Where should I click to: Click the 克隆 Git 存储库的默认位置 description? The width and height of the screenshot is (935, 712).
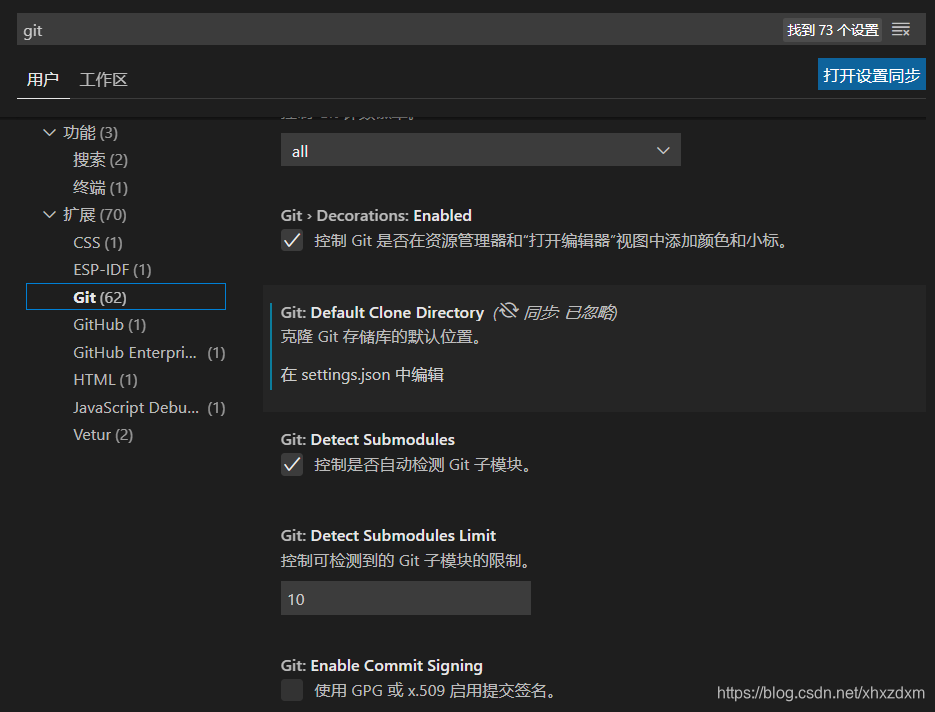[382, 337]
